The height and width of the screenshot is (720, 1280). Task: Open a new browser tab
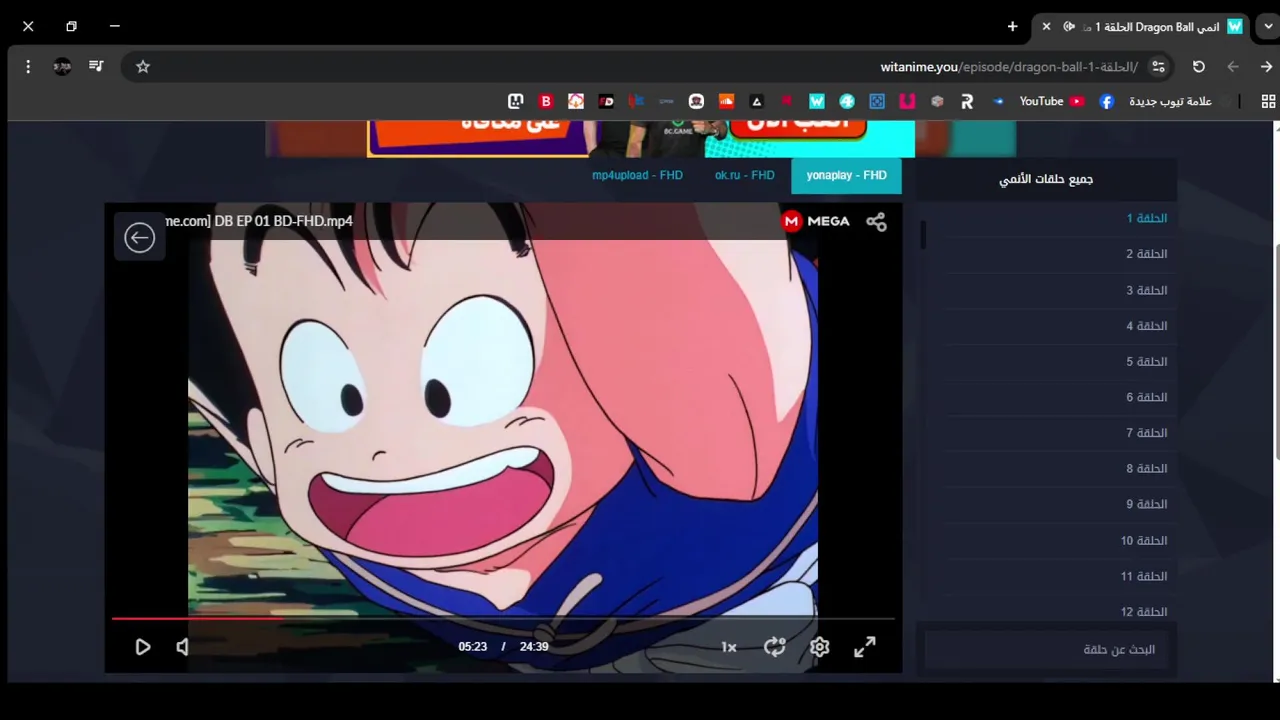coord(1012,27)
